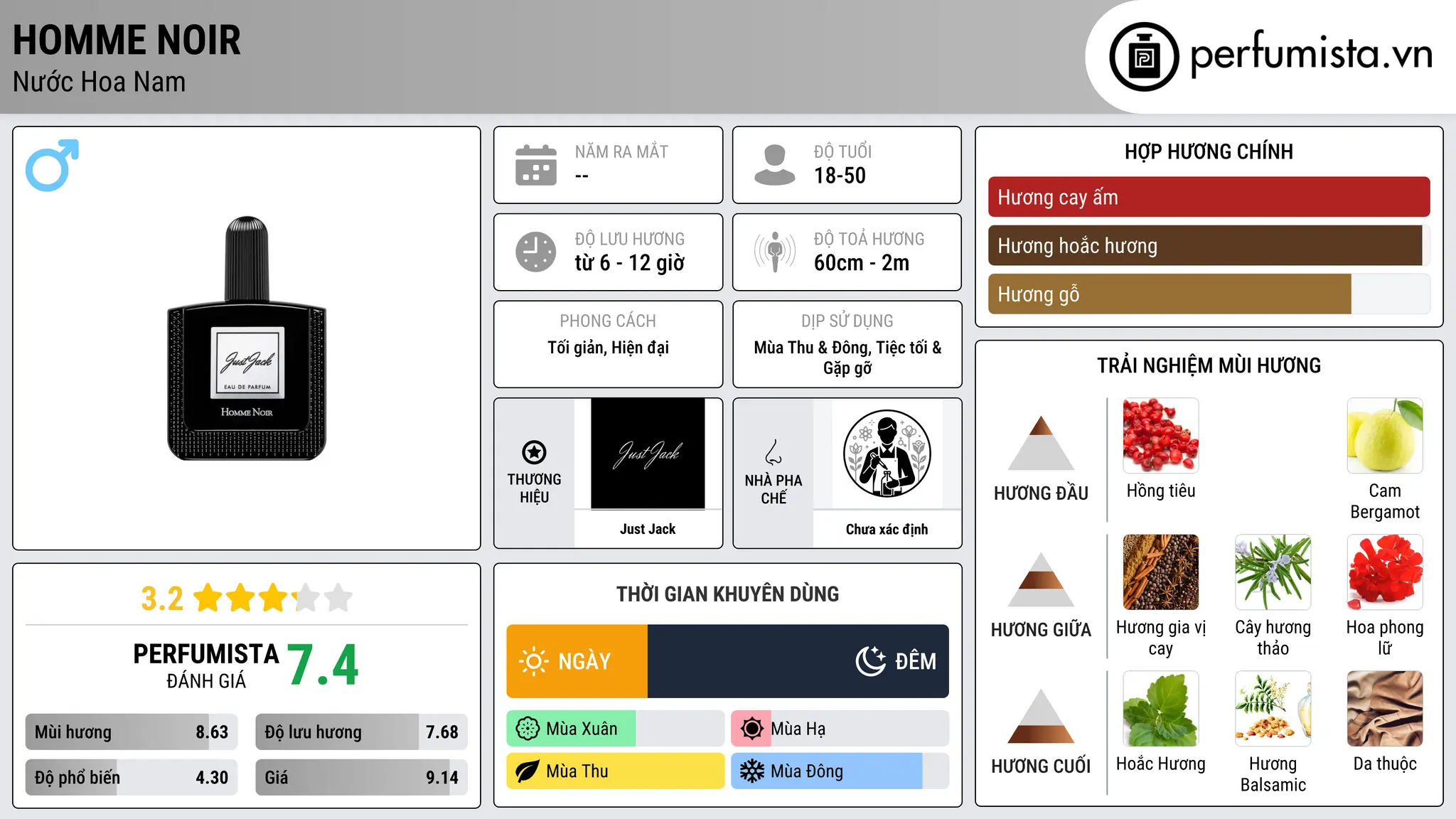Click the green 7.4 Perfumista score
1456x819 pixels.
pos(323,665)
